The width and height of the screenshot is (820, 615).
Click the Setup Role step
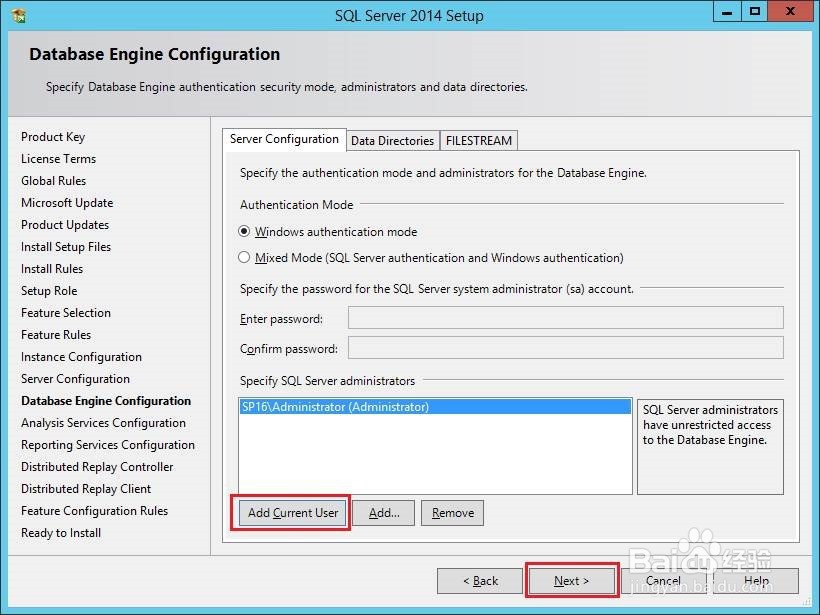tap(49, 291)
